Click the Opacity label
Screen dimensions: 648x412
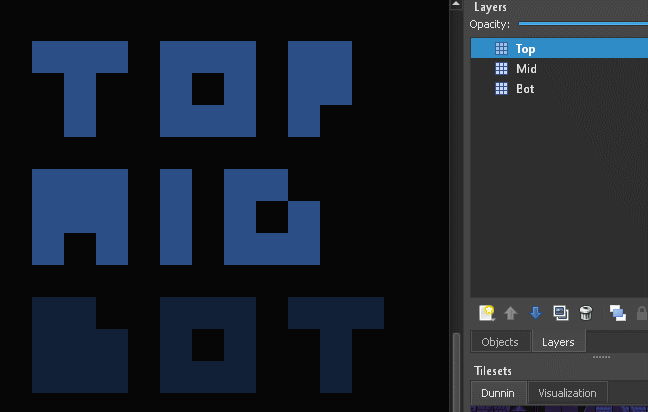(x=490, y=24)
